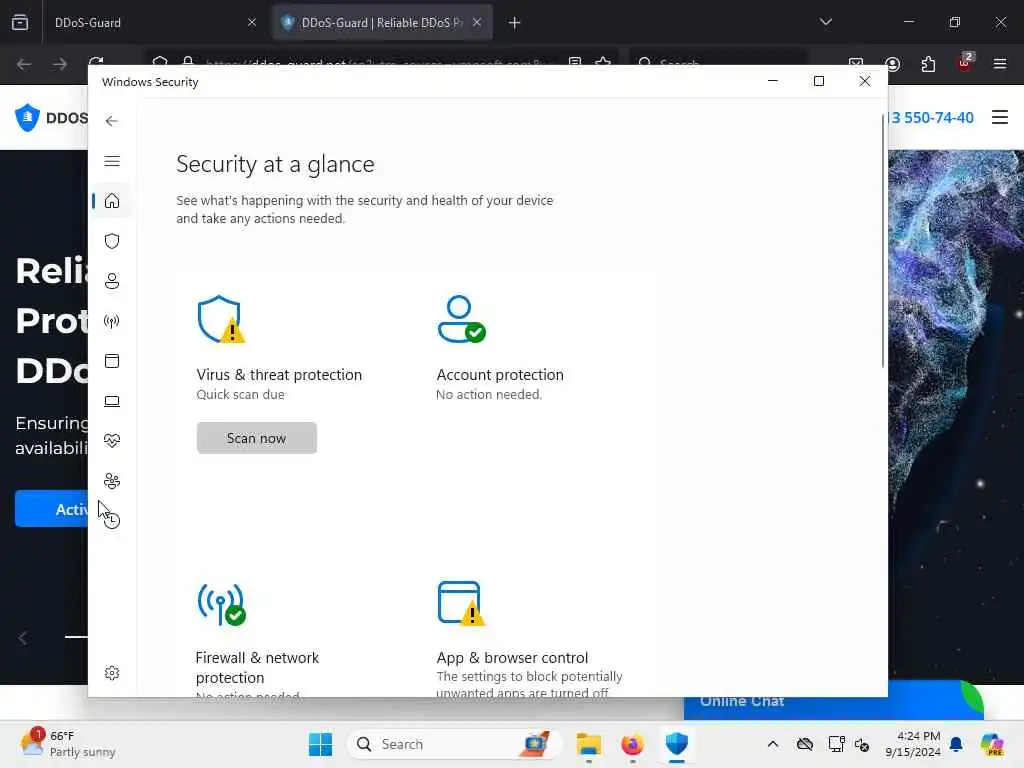Click the DDoS-Guard logo on the webpage
This screenshot has height=768, width=1024.
[51, 118]
